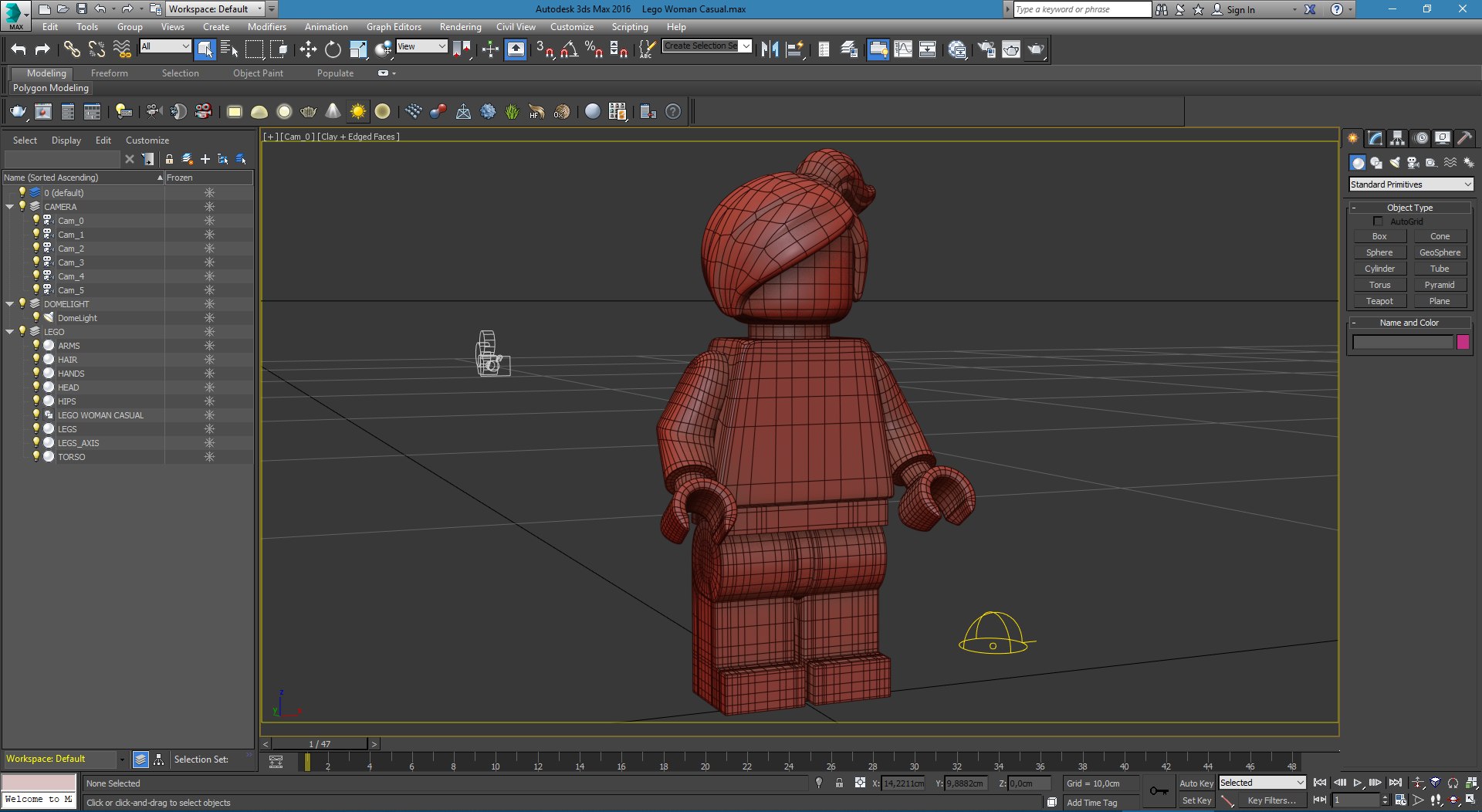Open the selection filter All dropdown
The height and width of the screenshot is (812, 1482).
point(165,46)
